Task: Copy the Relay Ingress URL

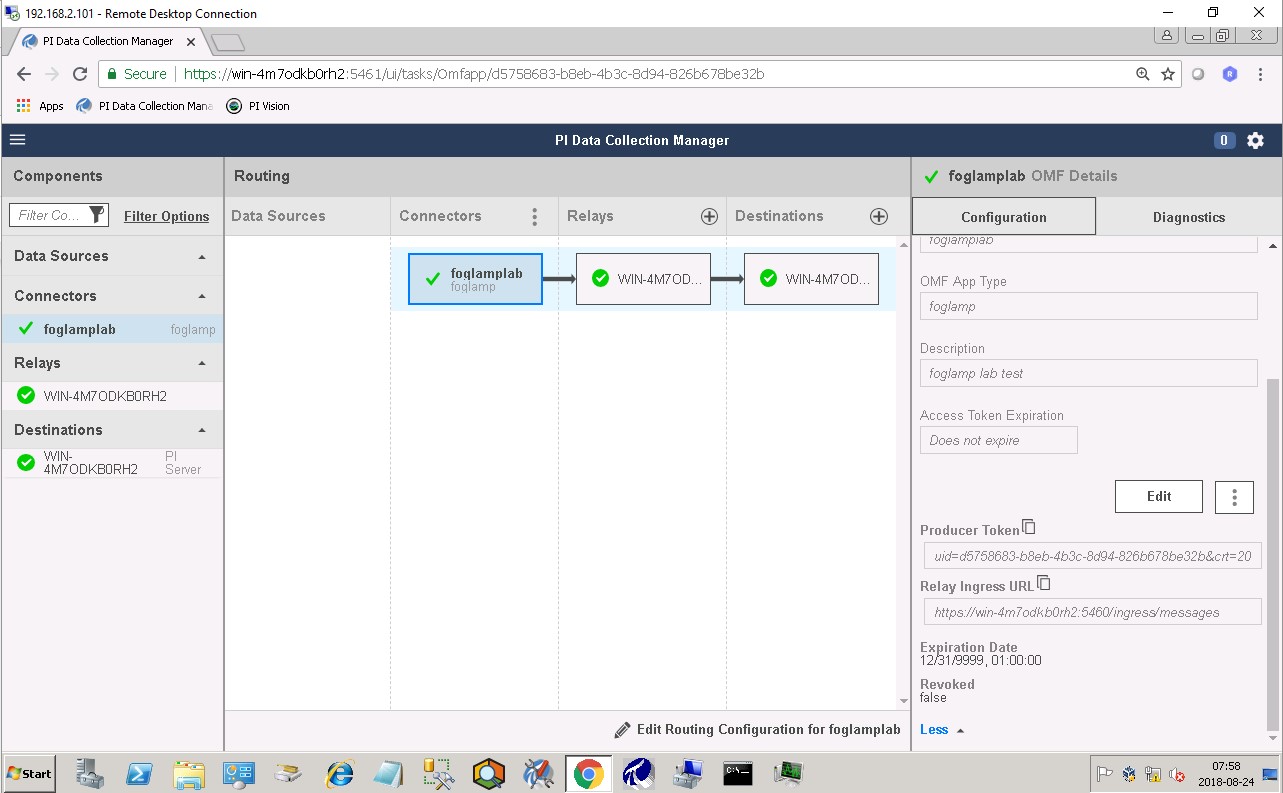Action: 1044,583
